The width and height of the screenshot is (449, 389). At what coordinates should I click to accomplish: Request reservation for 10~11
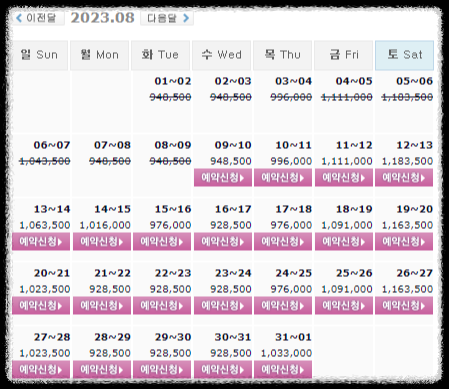tap(283, 177)
